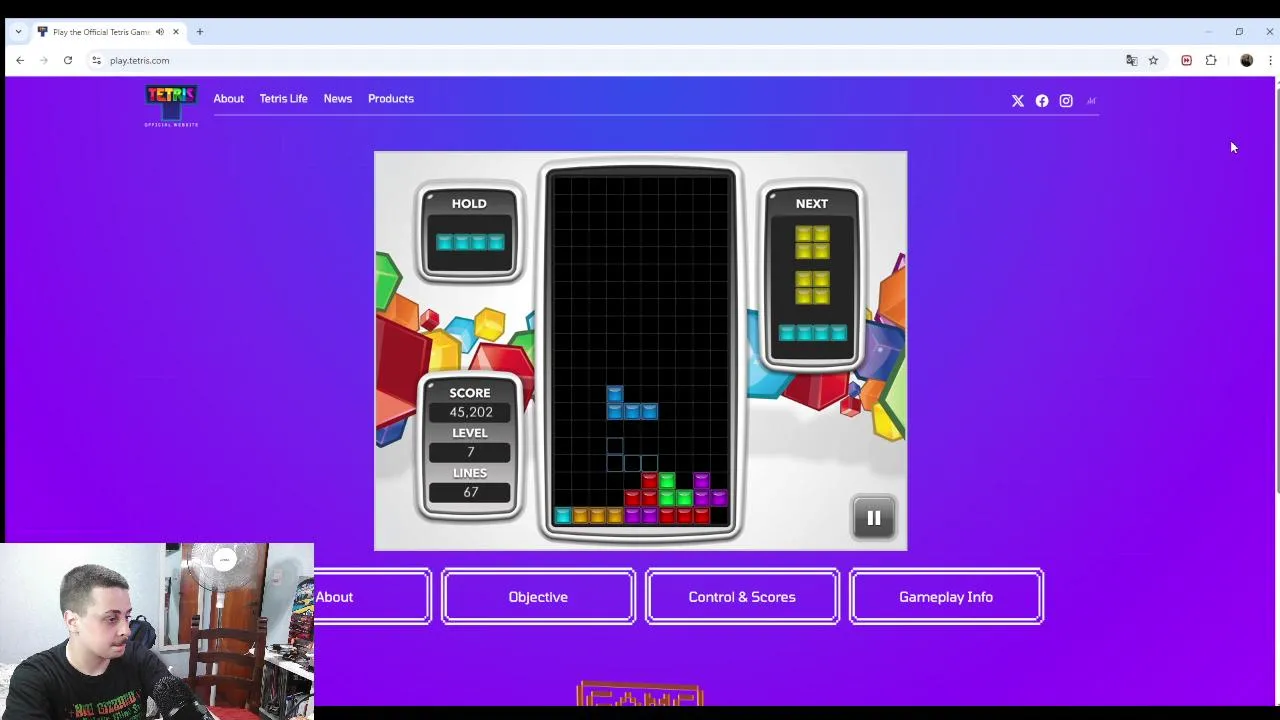Click the red fast-forward extension icon
The image size is (1280, 720).
pyautogui.click(x=1186, y=61)
